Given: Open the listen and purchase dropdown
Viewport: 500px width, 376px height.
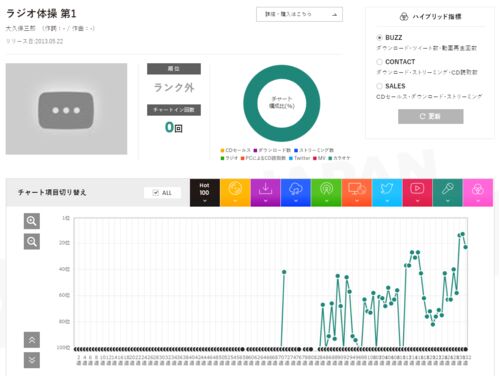Looking at the screenshot, I should point(299,14).
